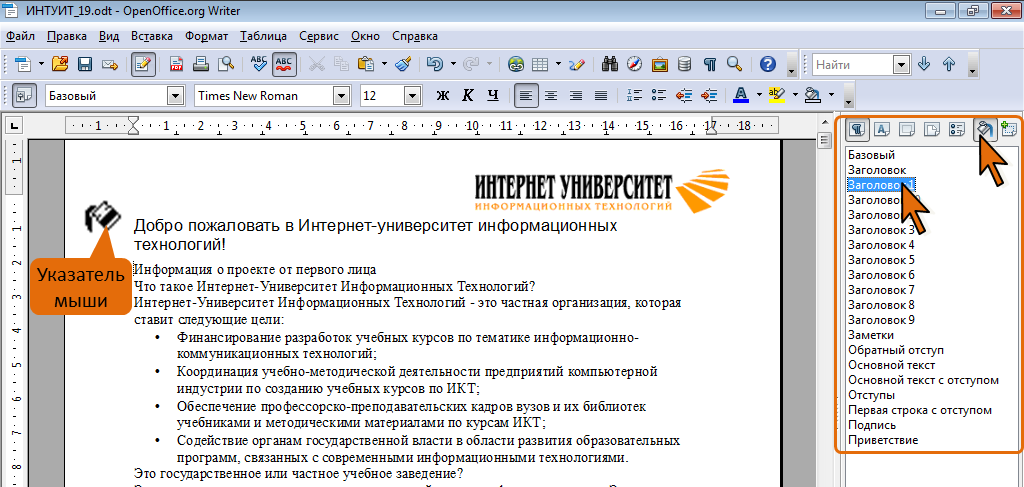The height and width of the screenshot is (487, 1024).
Task: Open the Найти search history dropdown
Action: point(902,65)
